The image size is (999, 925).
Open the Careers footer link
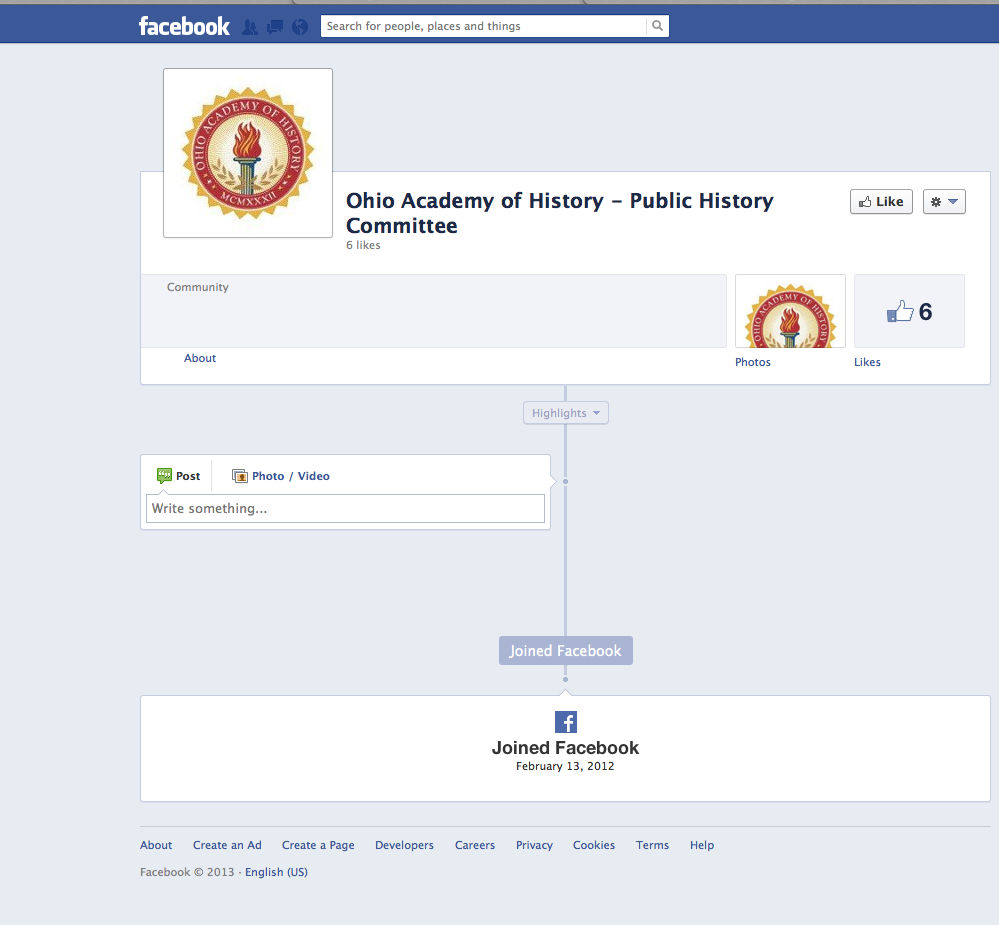[x=475, y=845]
